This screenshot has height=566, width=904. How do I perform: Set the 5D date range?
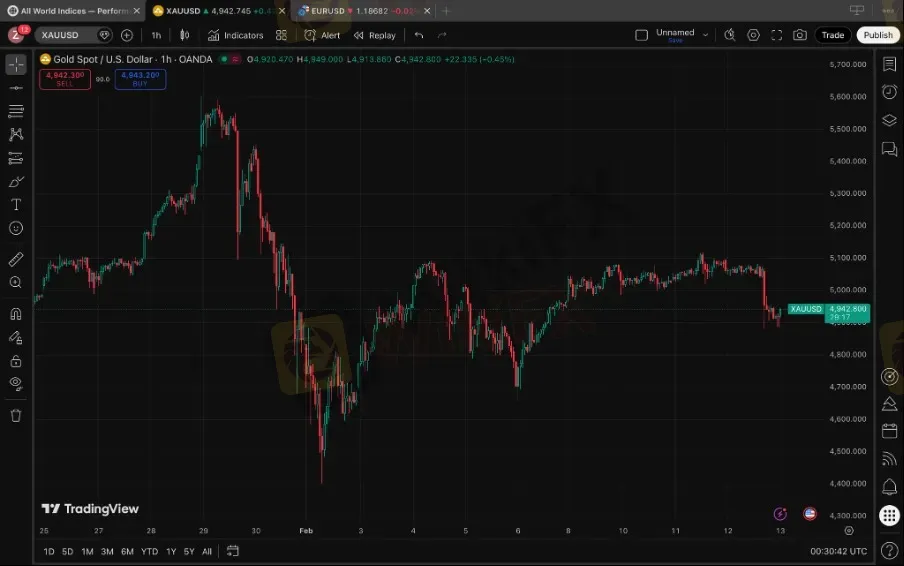(x=67, y=552)
